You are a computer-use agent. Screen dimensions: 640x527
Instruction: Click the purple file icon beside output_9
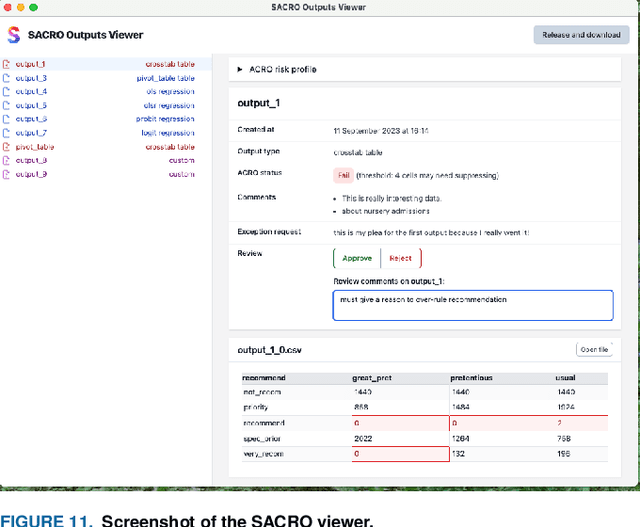7,174
